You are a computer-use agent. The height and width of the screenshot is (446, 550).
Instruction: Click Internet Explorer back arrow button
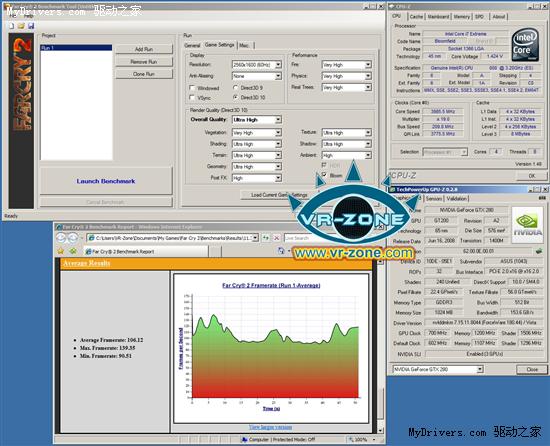pyautogui.click(x=61, y=238)
